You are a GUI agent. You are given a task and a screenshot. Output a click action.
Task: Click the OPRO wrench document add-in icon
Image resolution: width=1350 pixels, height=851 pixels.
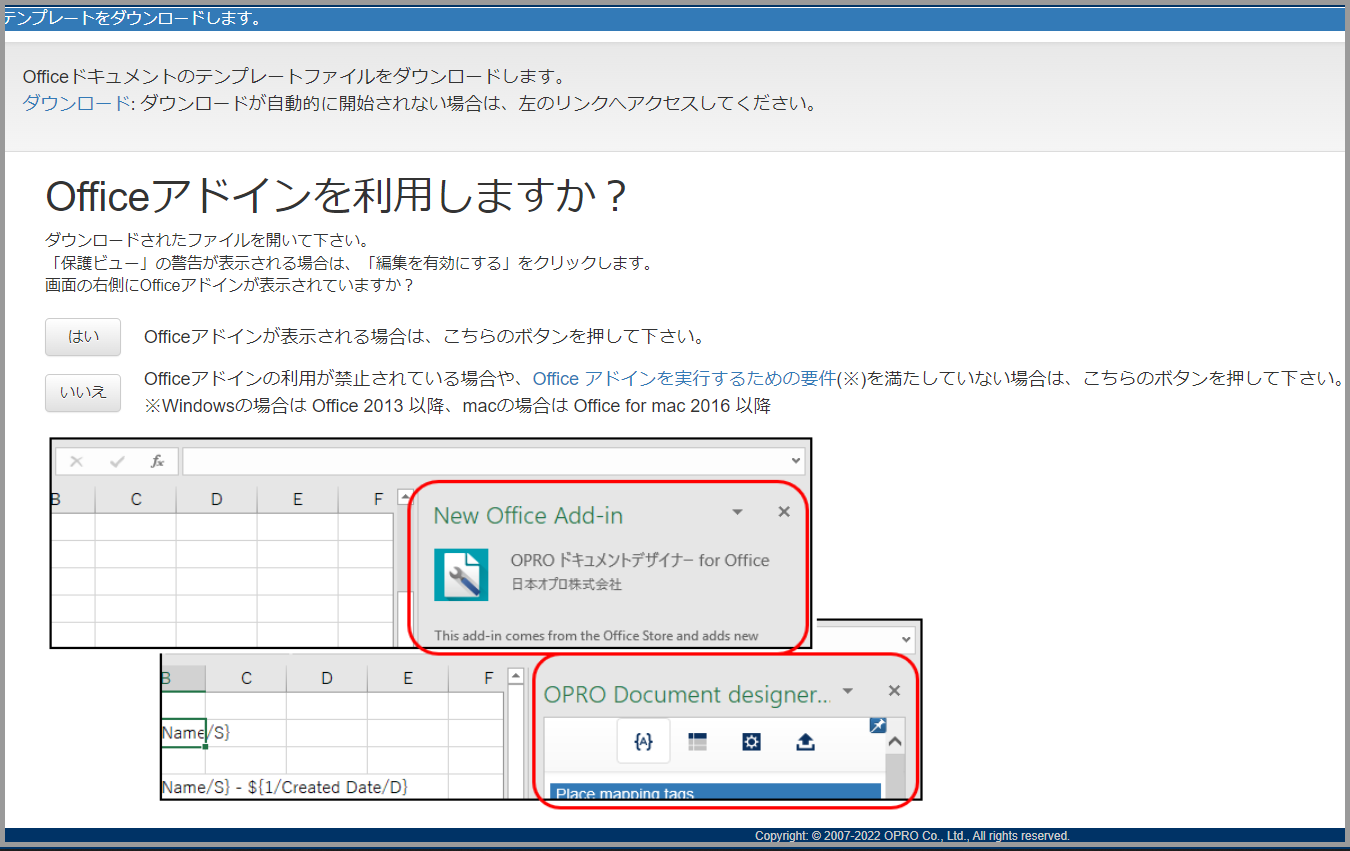461,574
